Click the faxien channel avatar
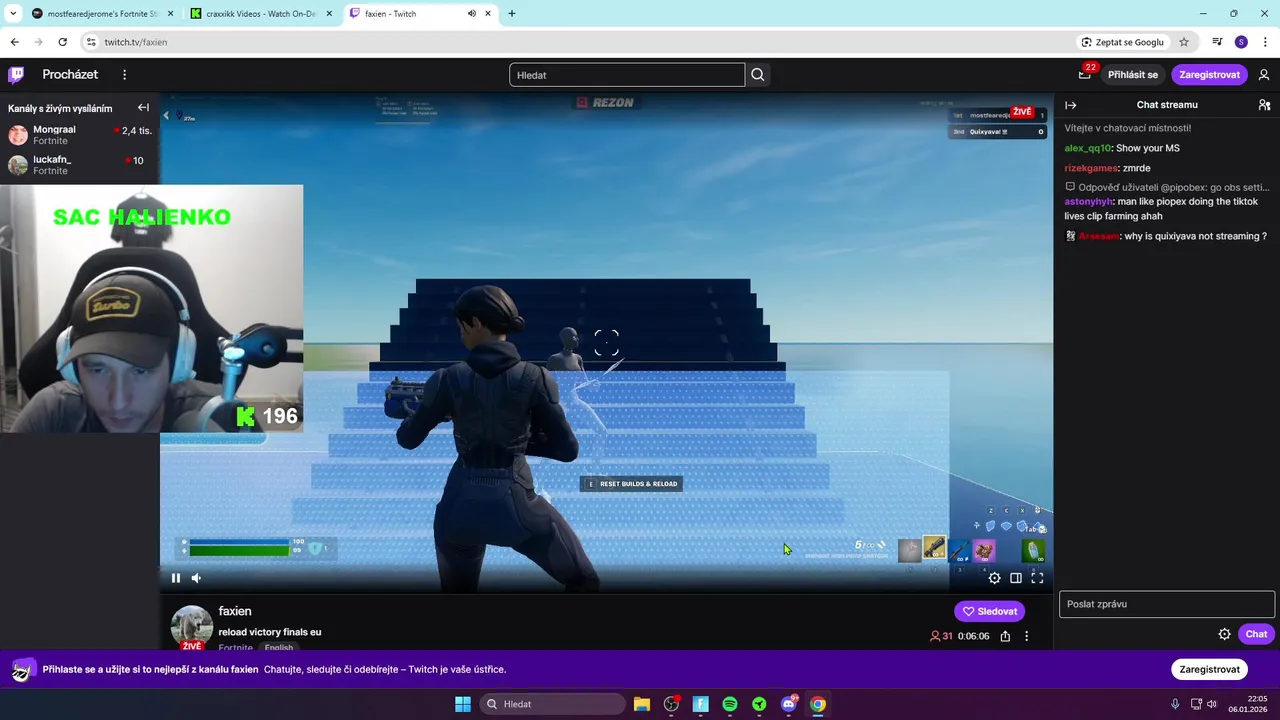This screenshot has width=1280, height=720. [x=192, y=626]
